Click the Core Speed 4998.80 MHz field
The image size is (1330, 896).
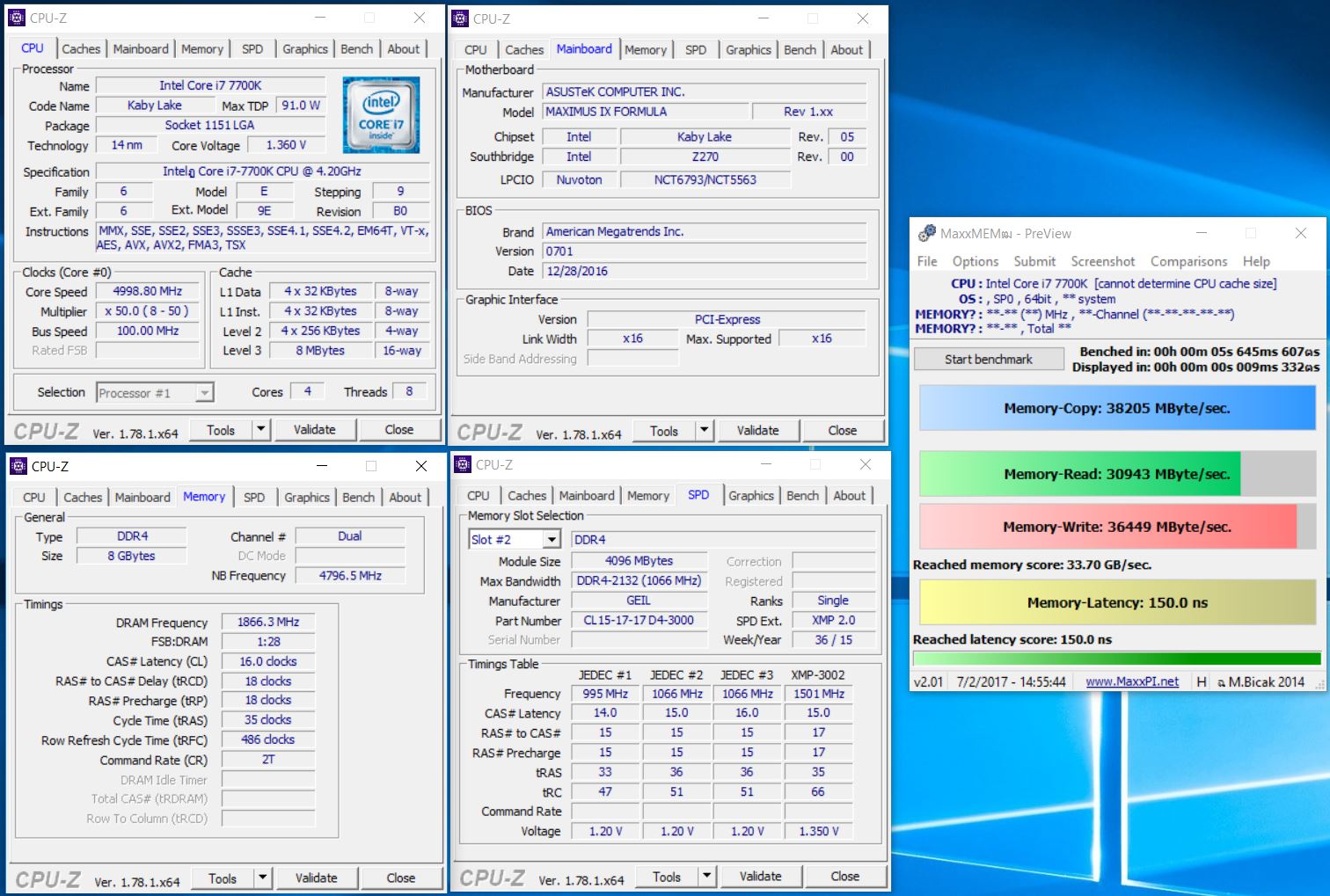pos(148,291)
